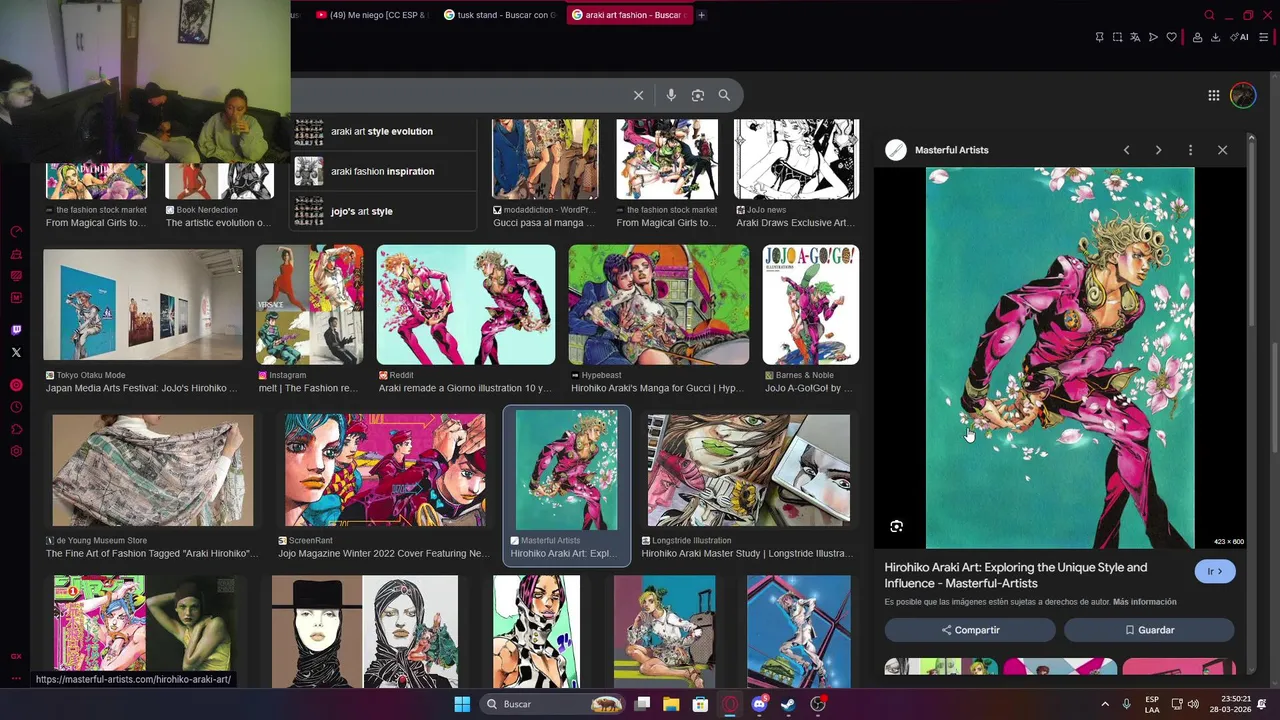Viewport: 1280px width, 720px height.
Task: Click the pin icon in browser toolbar
Action: [x=1099, y=37]
